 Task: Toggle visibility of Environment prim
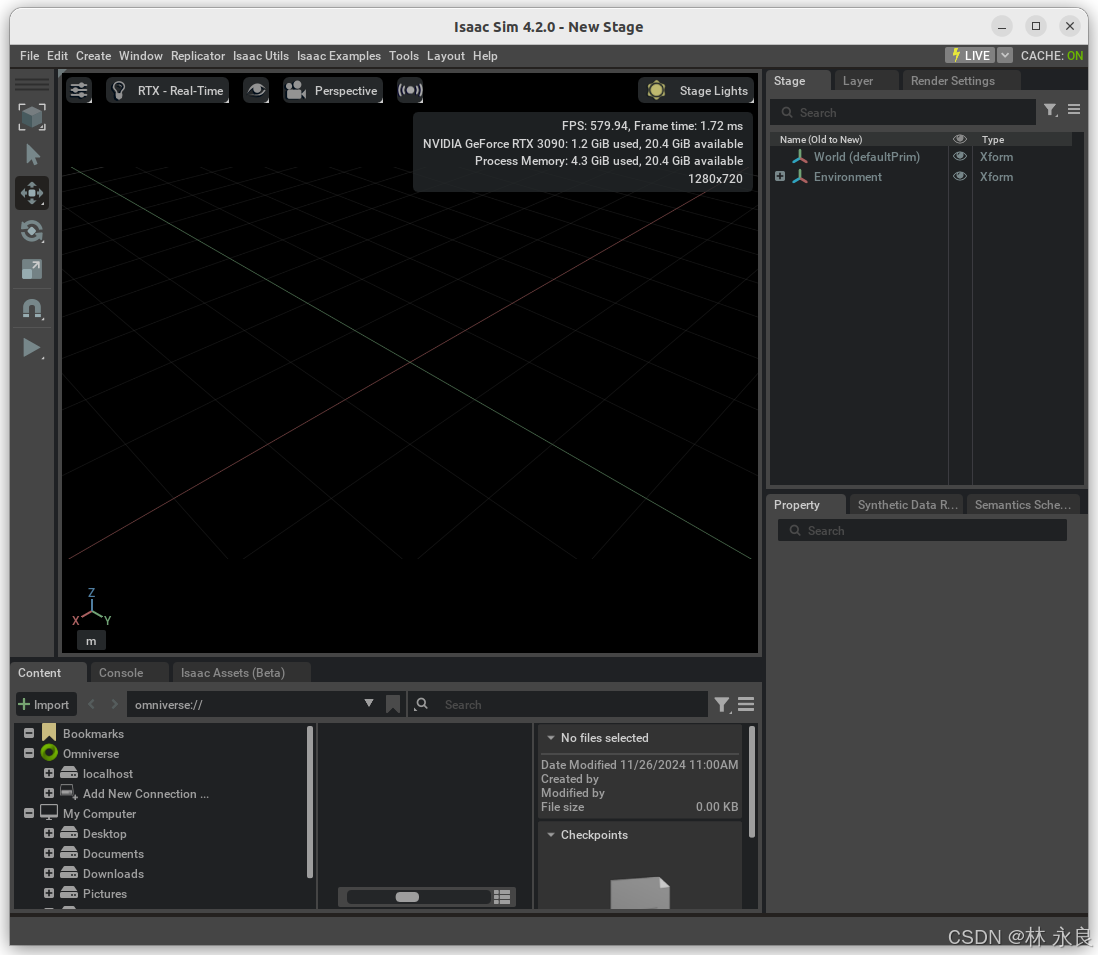pyautogui.click(x=959, y=176)
